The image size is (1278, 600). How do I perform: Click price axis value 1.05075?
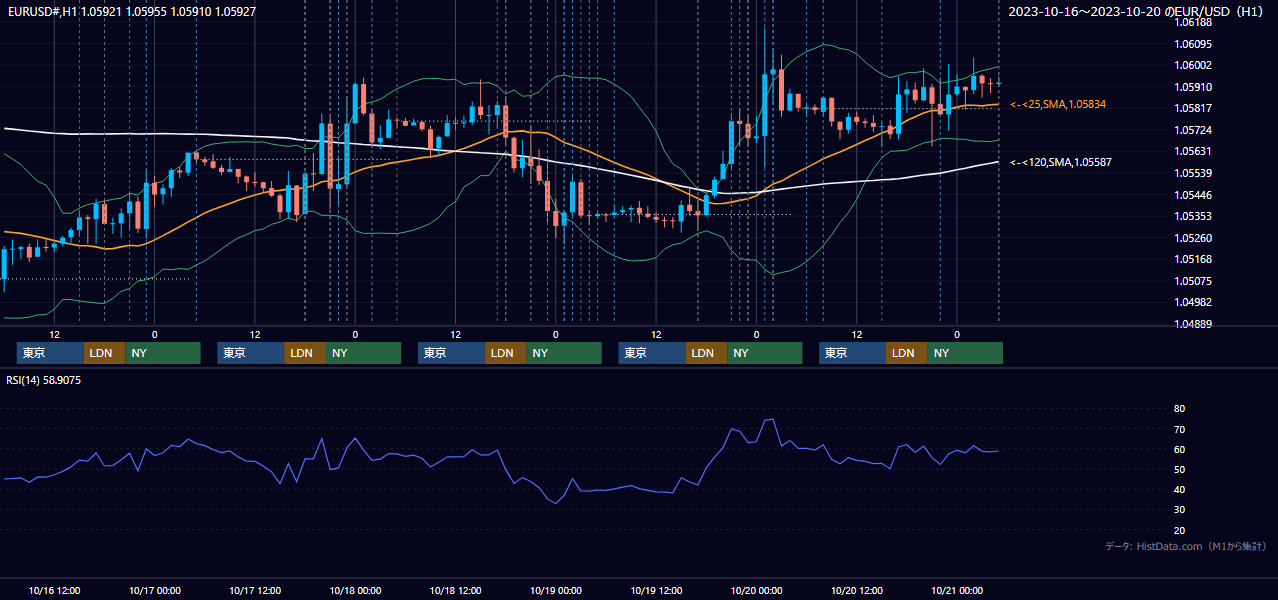(x=1193, y=281)
